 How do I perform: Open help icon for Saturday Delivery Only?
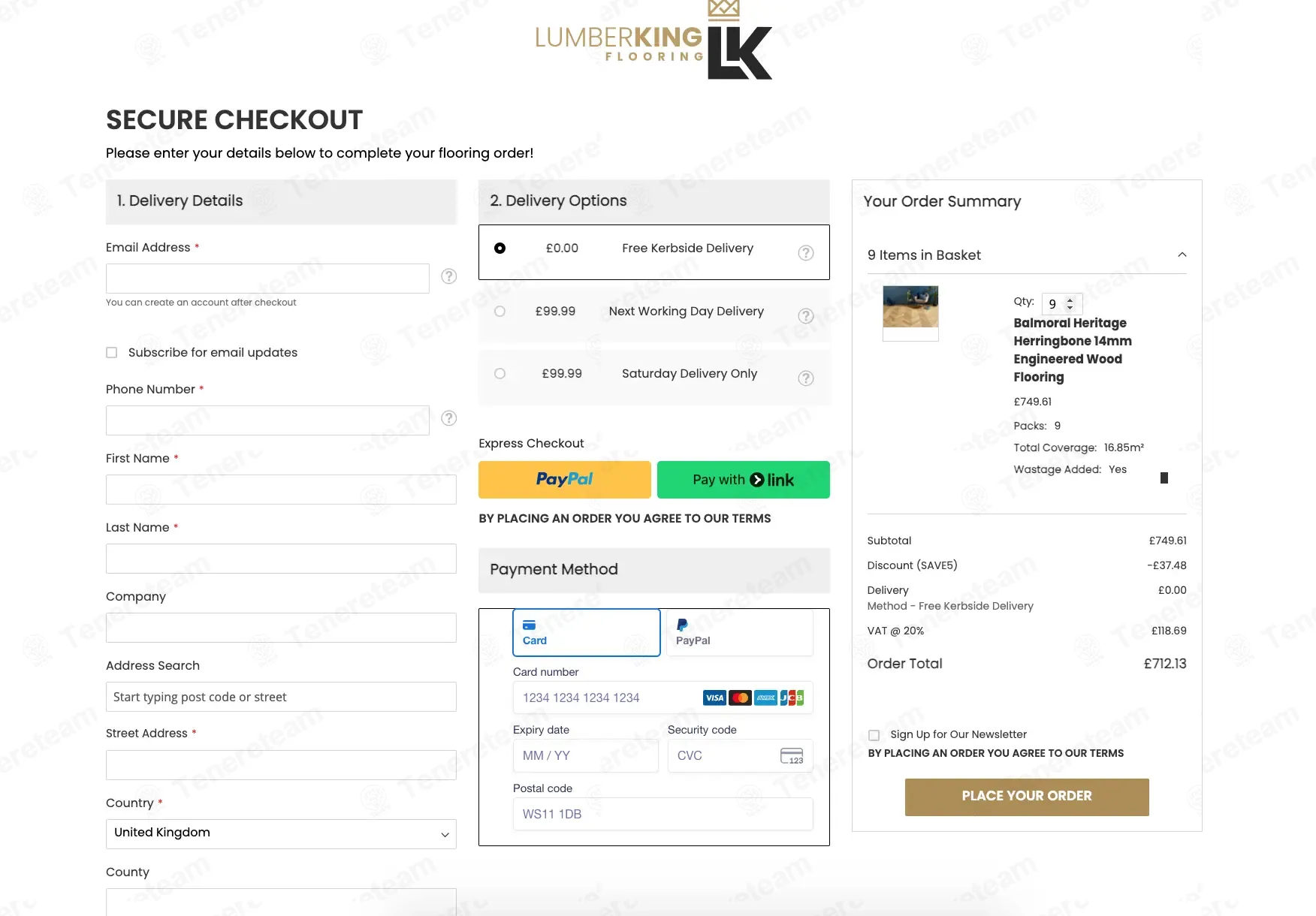[x=805, y=378]
